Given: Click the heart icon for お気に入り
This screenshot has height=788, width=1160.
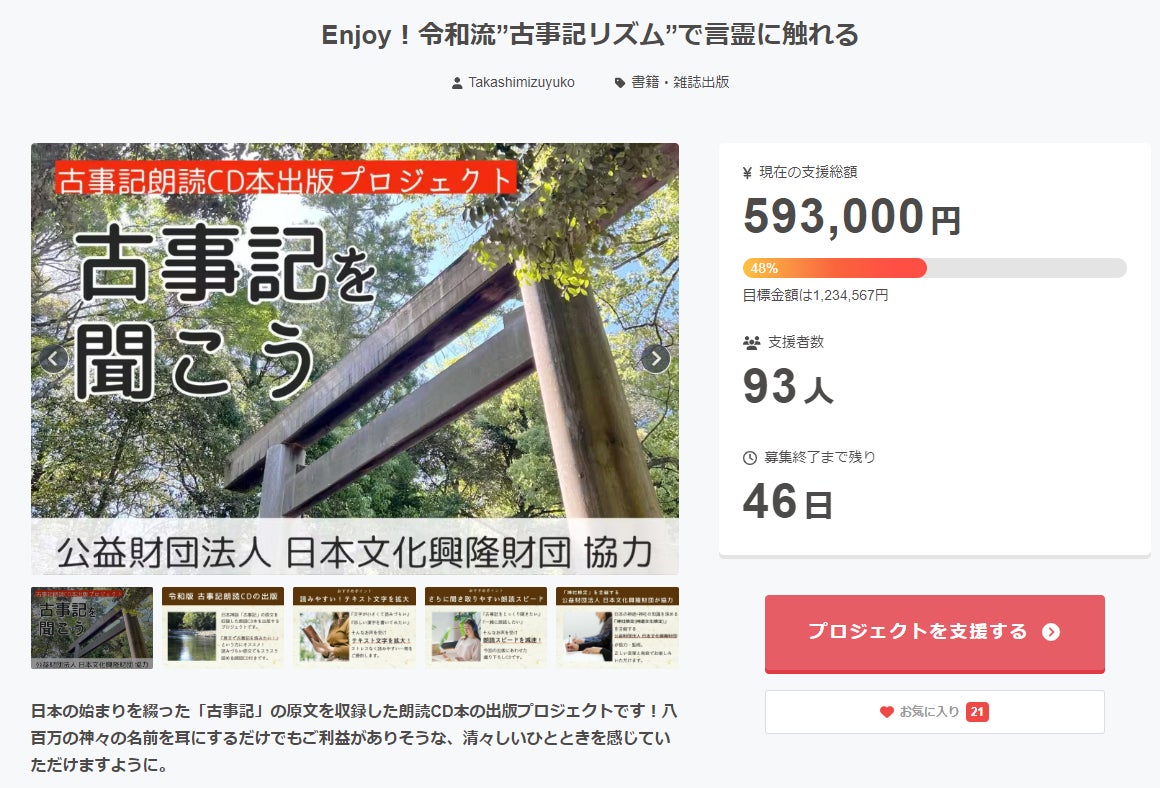Looking at the screenshot, I should pos(886,712).
